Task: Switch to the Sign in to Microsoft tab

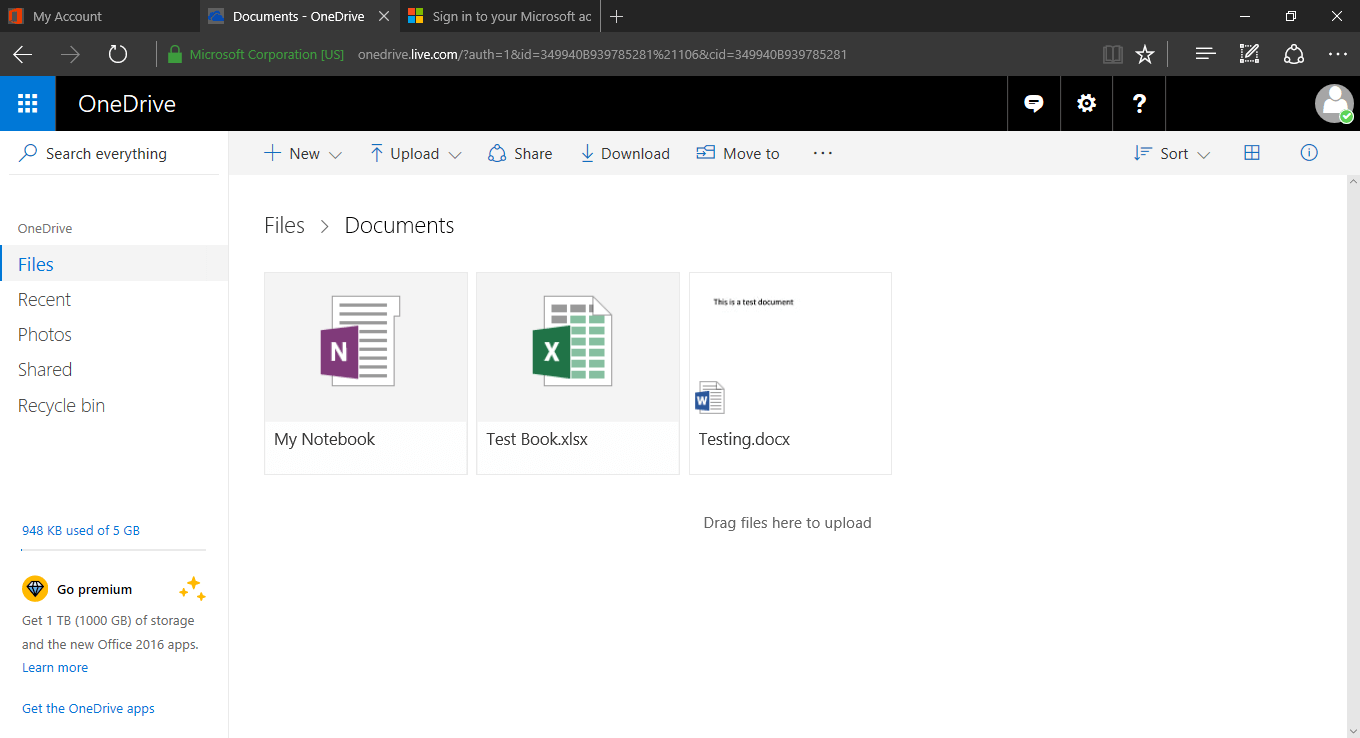Action: [500, 16]
